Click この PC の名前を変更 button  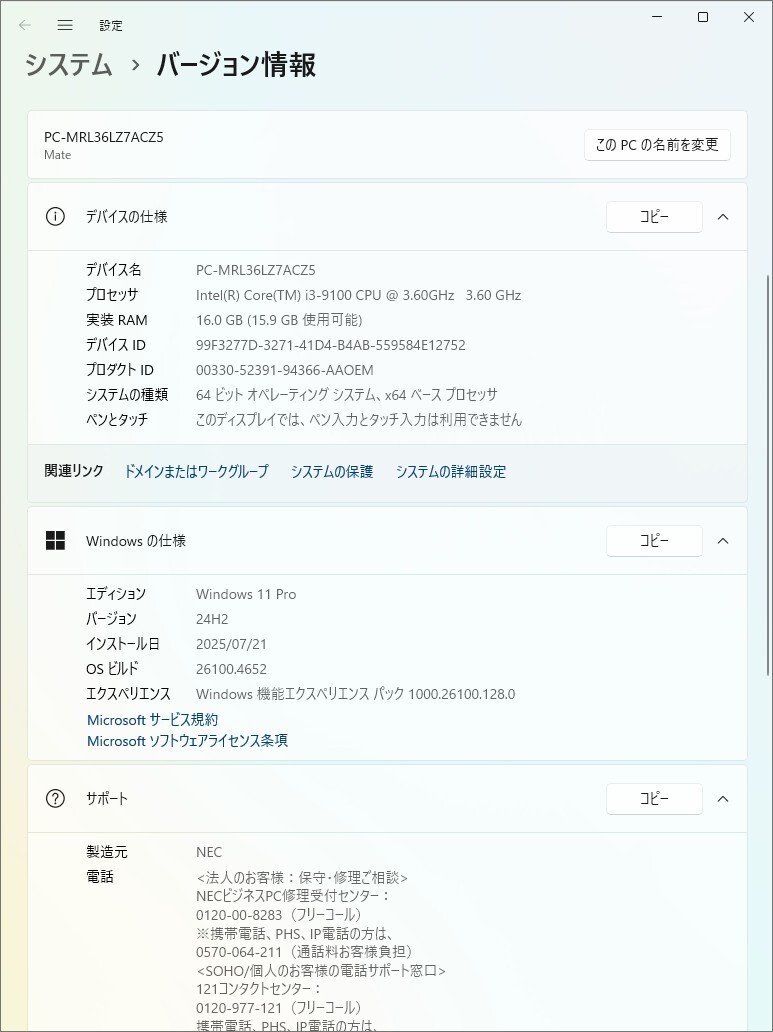pyautogui.click(x=657, y=144)
